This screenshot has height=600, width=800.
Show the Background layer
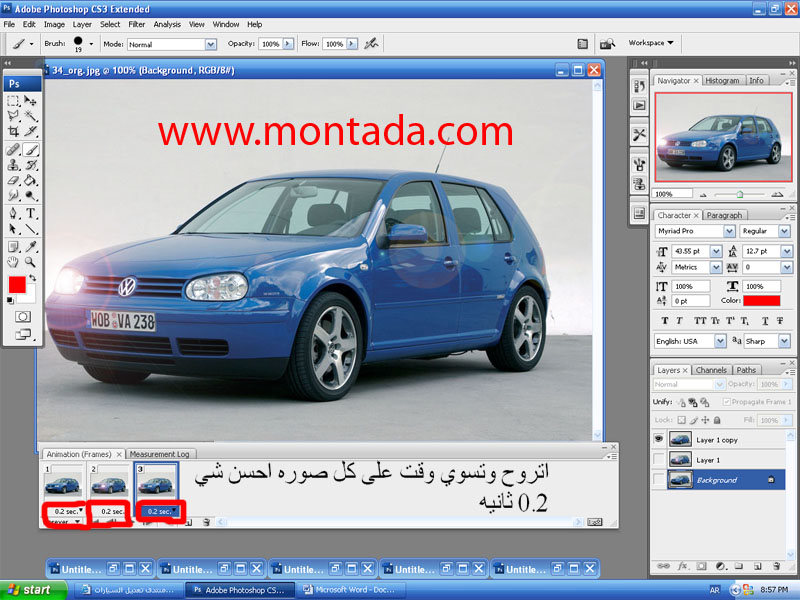[x=658, y=480]
